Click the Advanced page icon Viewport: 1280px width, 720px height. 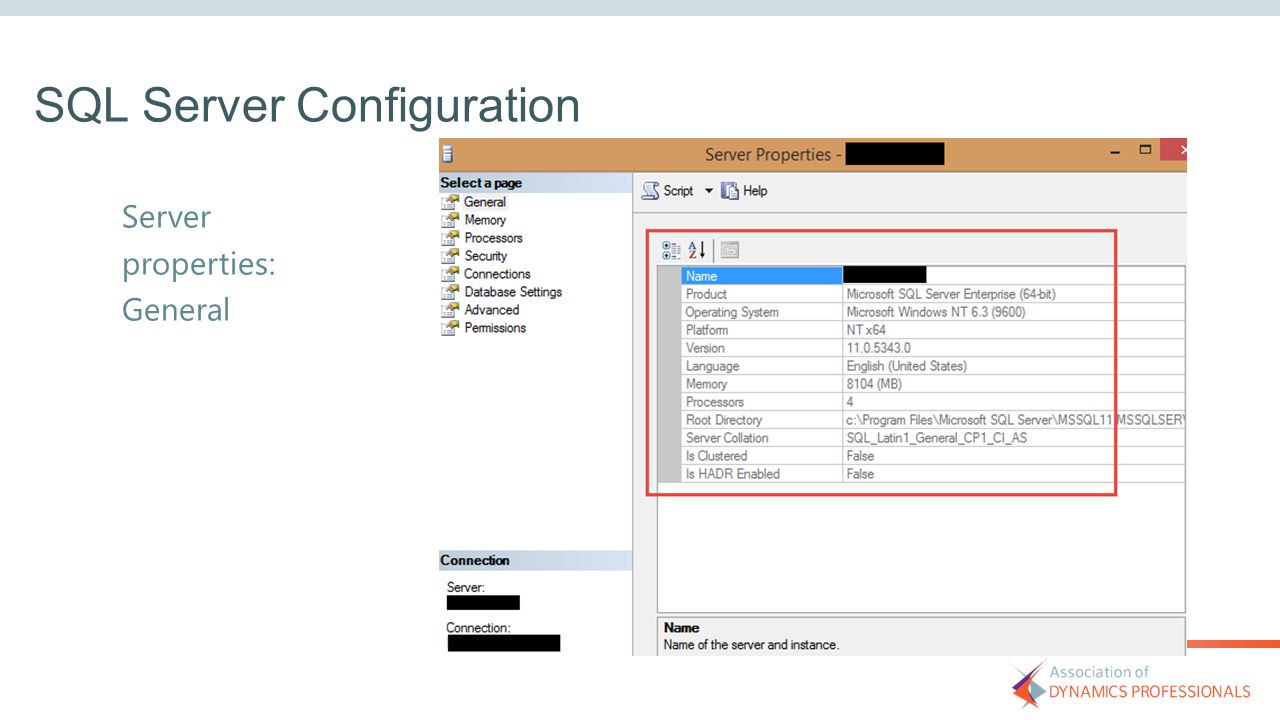(x=450, y=310)
